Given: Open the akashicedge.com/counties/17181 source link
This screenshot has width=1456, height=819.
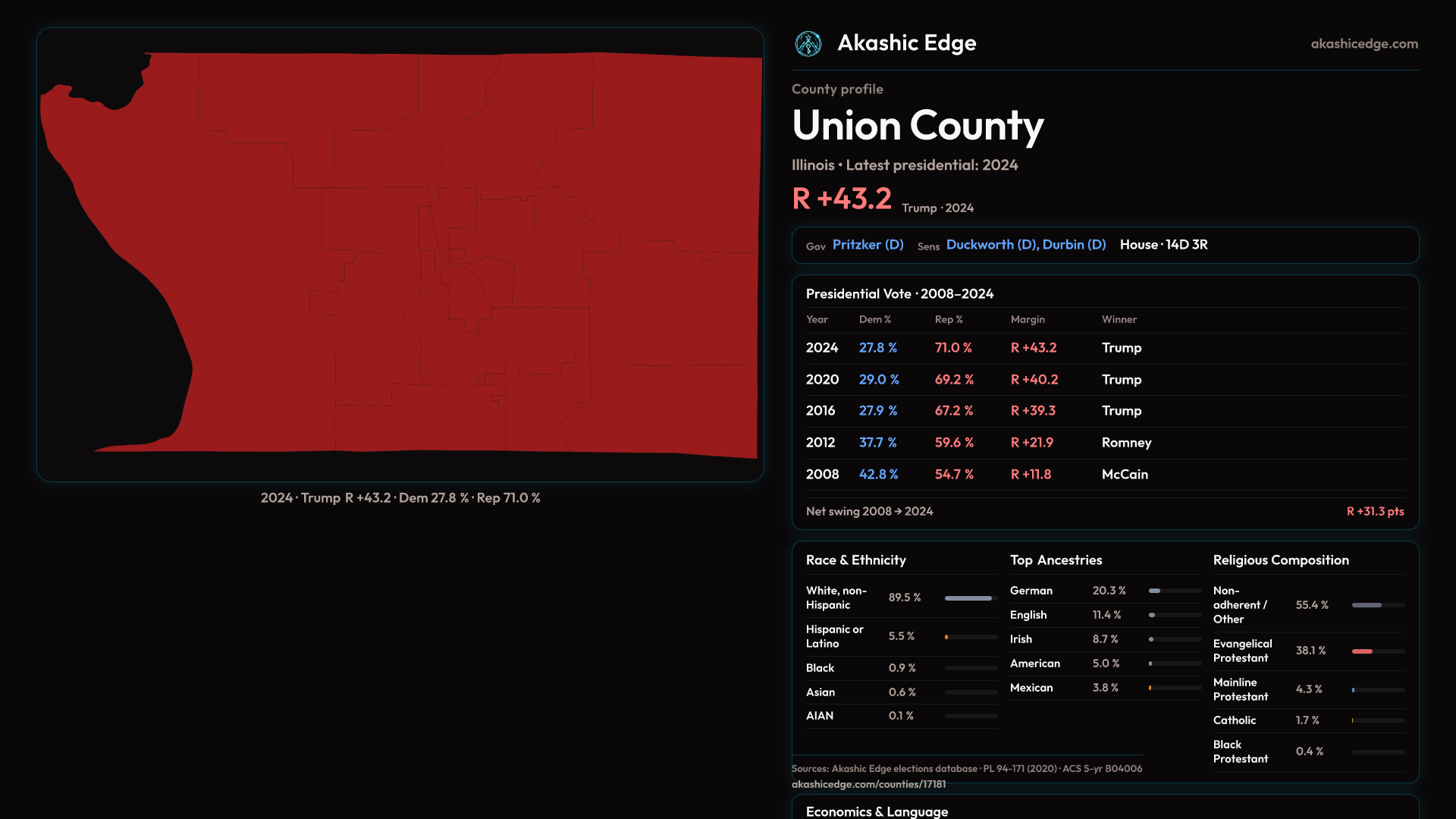Looking at the screenshot, I should pos(868,785).
